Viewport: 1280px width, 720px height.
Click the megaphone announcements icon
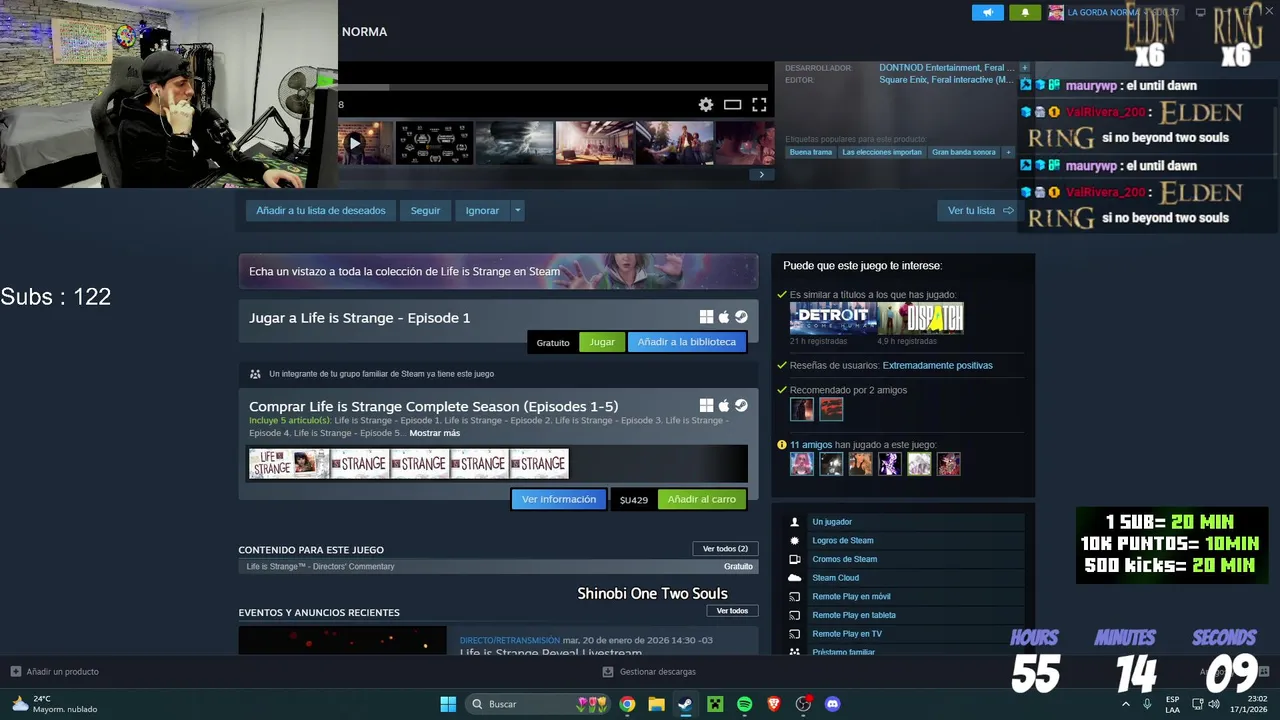click(988, 12)
